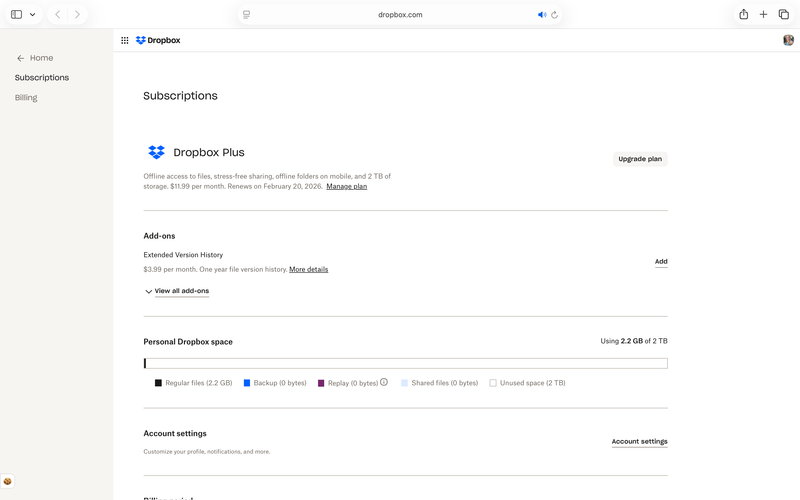Expand View all add-ons

(181, 291)
